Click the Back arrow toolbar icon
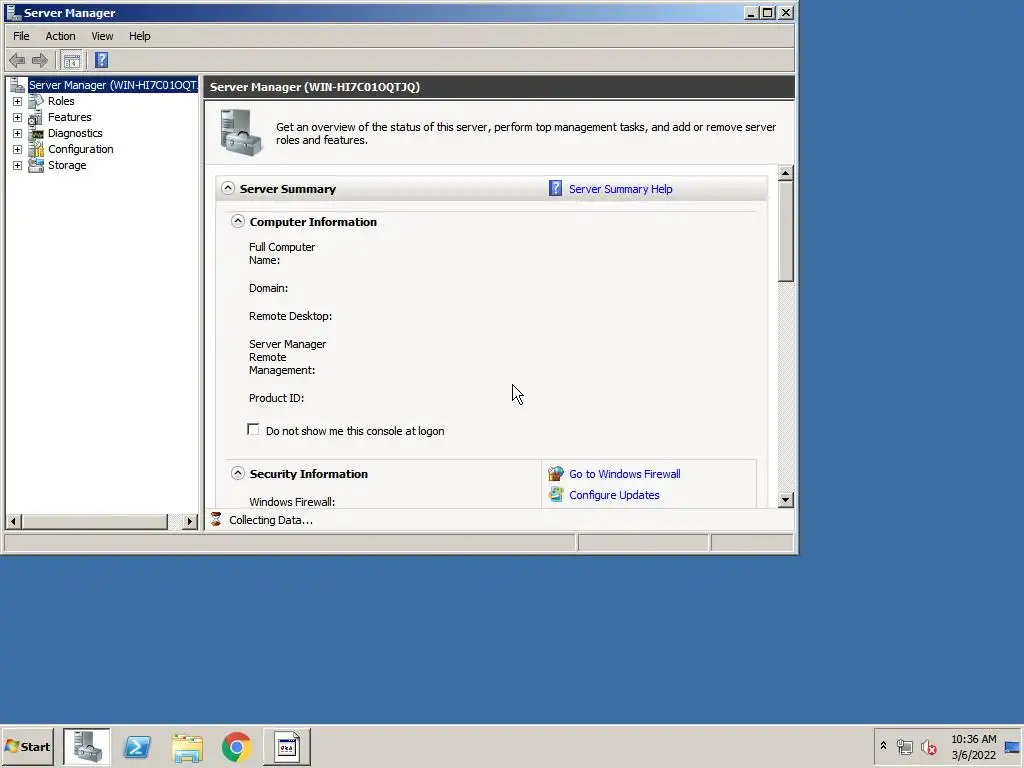 tap(17, 61)
